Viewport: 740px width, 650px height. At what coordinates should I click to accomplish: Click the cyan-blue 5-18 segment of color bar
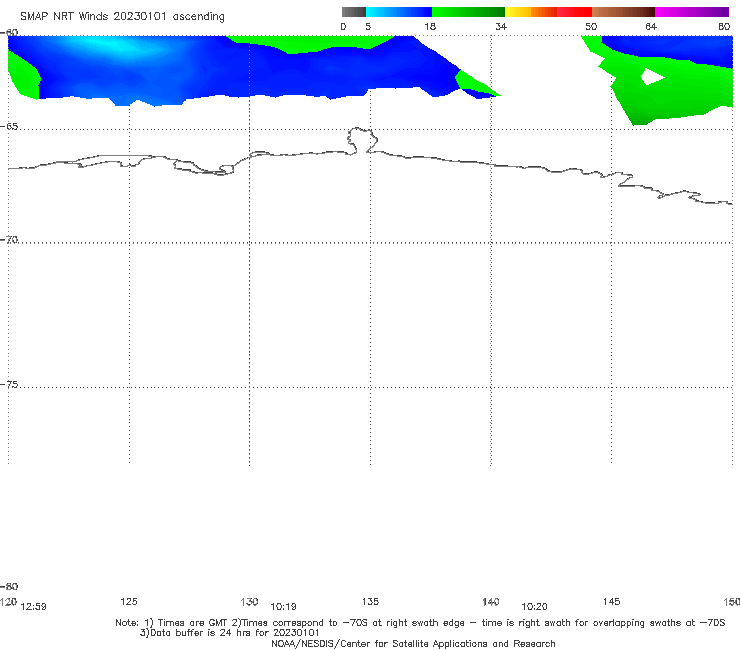[399, 12]
